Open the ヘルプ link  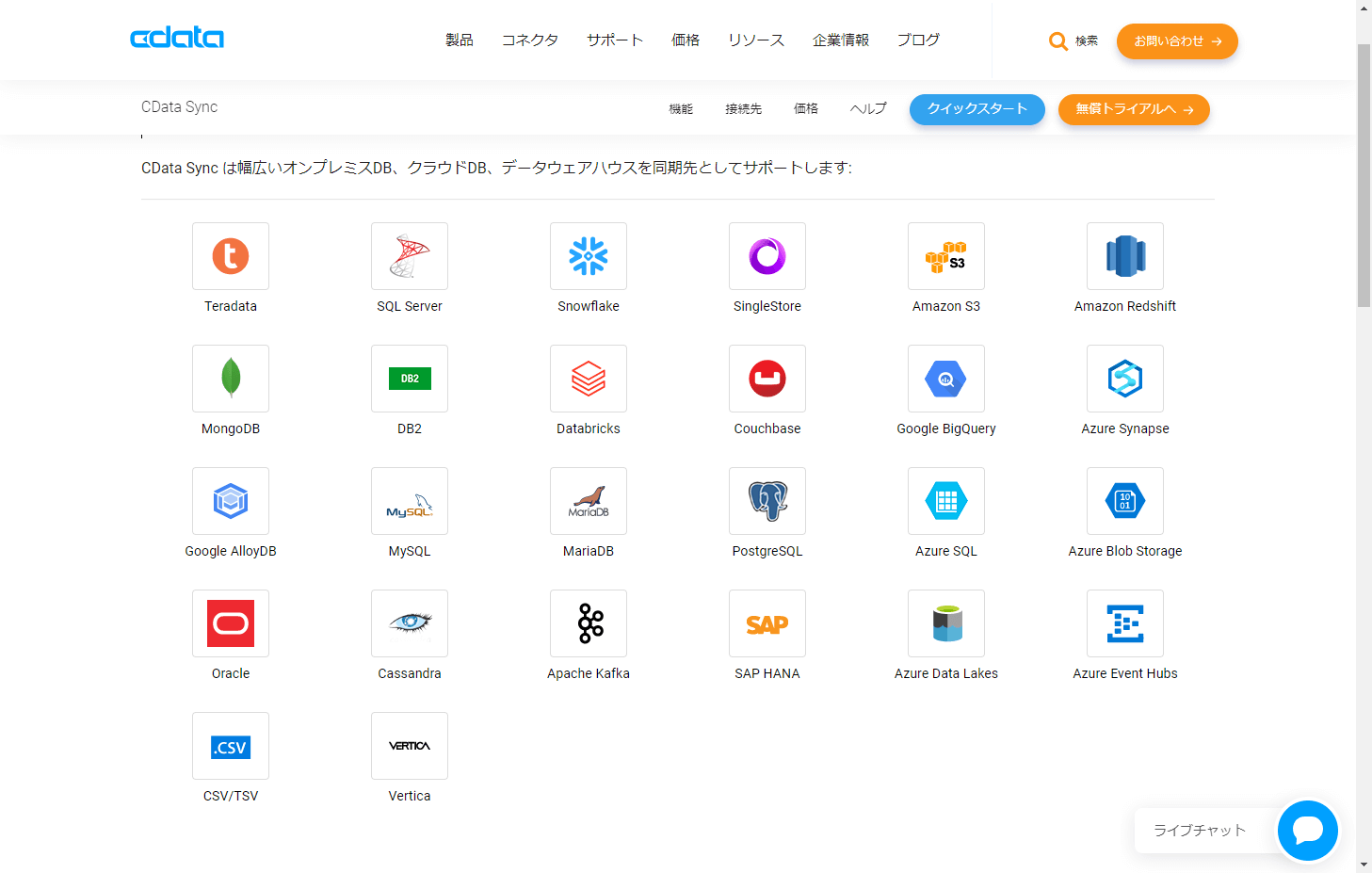(x=868, y=109)
